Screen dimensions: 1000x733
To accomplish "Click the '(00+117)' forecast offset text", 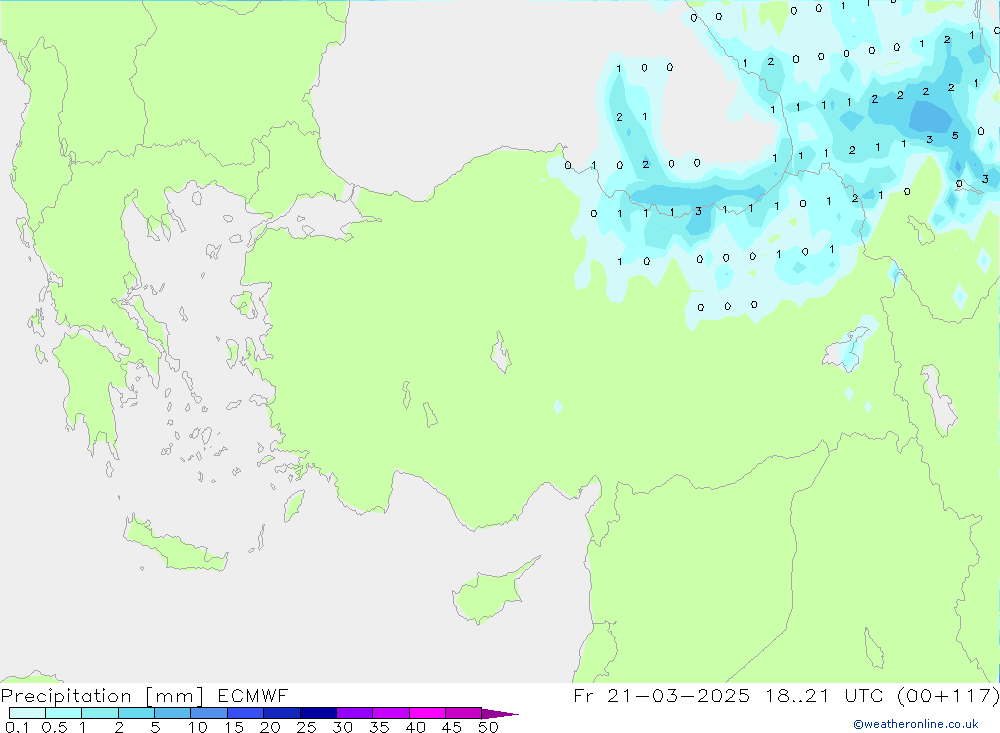I will click(x=948, y=696).
